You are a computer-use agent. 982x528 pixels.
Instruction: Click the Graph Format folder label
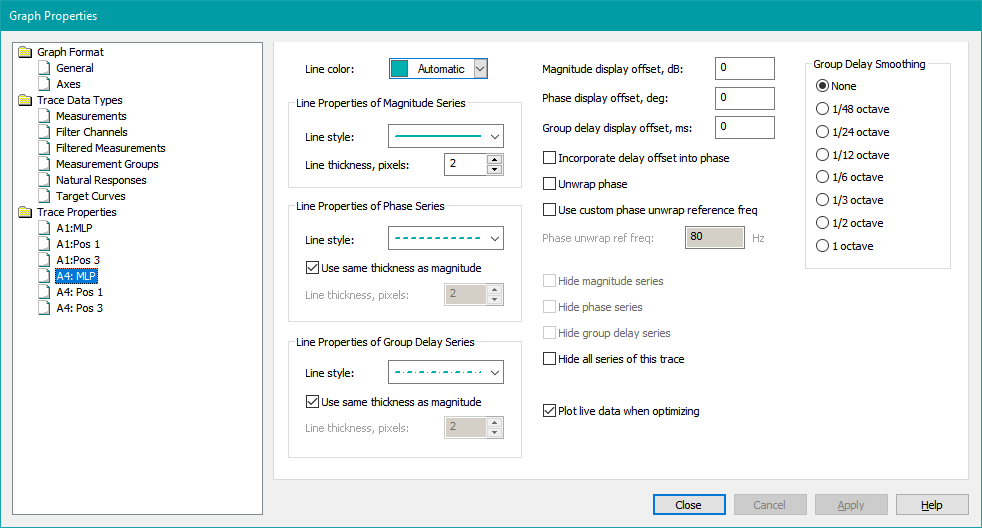70,52
